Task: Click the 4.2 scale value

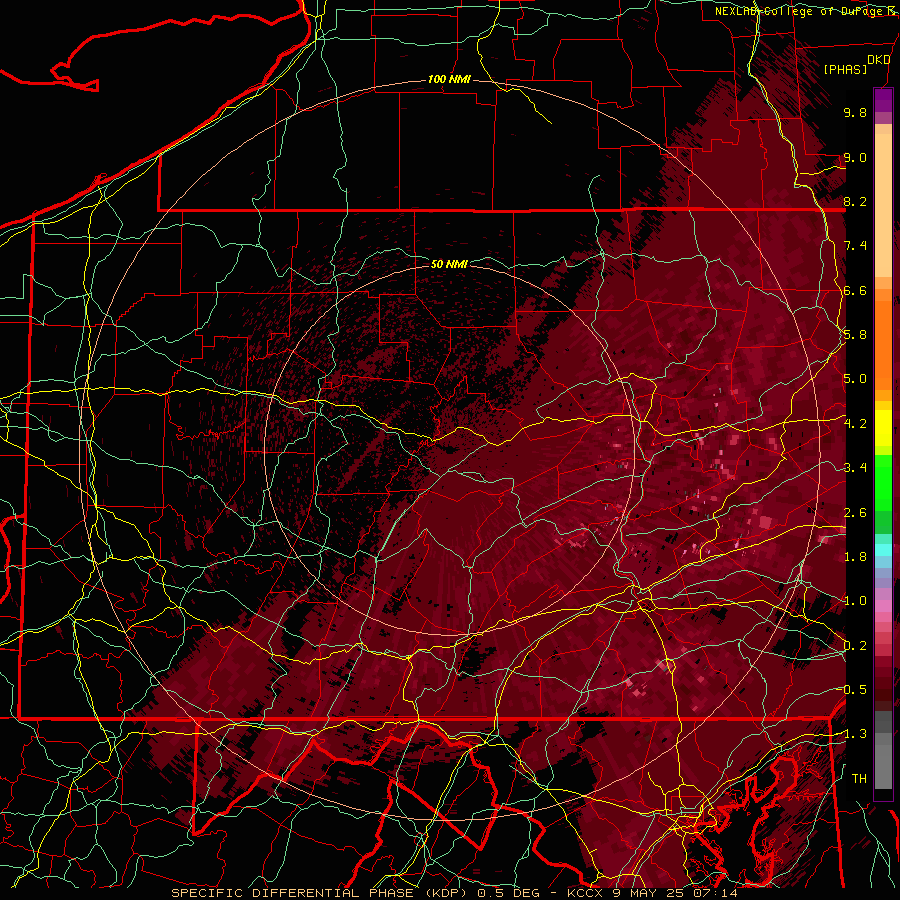Action: (x=855, y=424)
